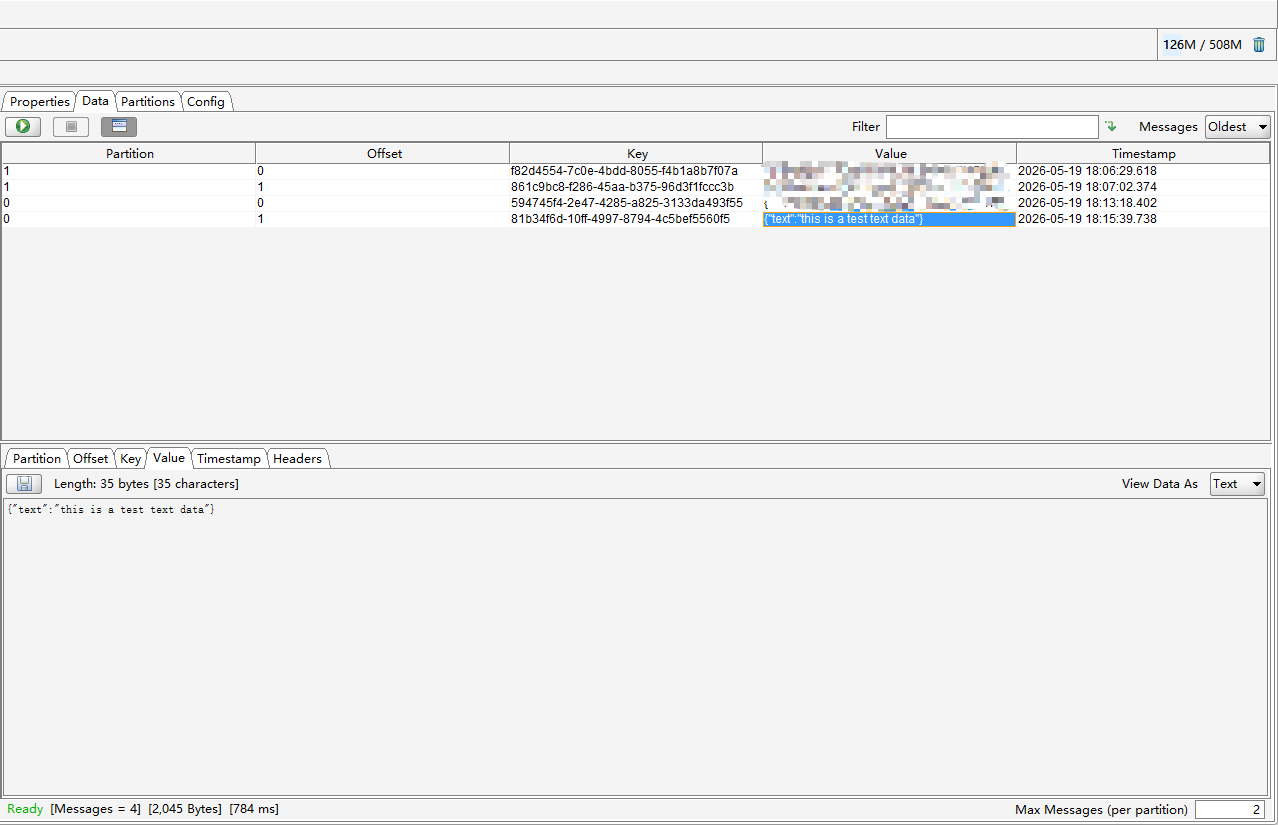Open the Config tab

point(206,102)
